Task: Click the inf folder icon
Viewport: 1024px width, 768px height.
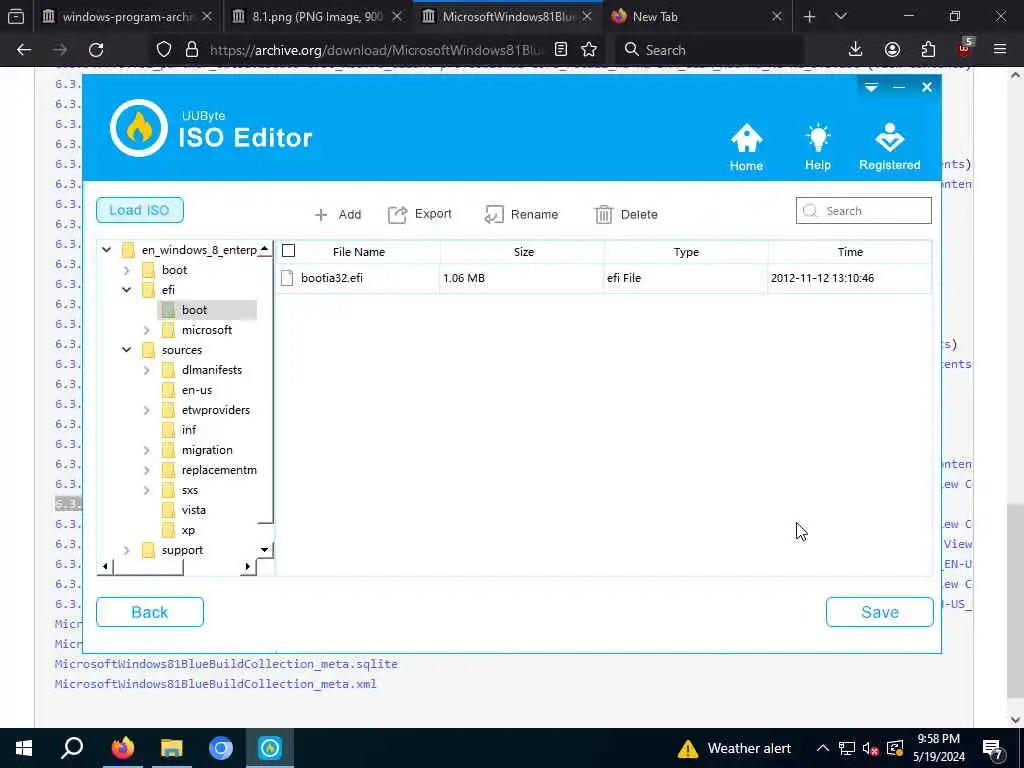Action: pyautogui.click(x=168, y=430)
